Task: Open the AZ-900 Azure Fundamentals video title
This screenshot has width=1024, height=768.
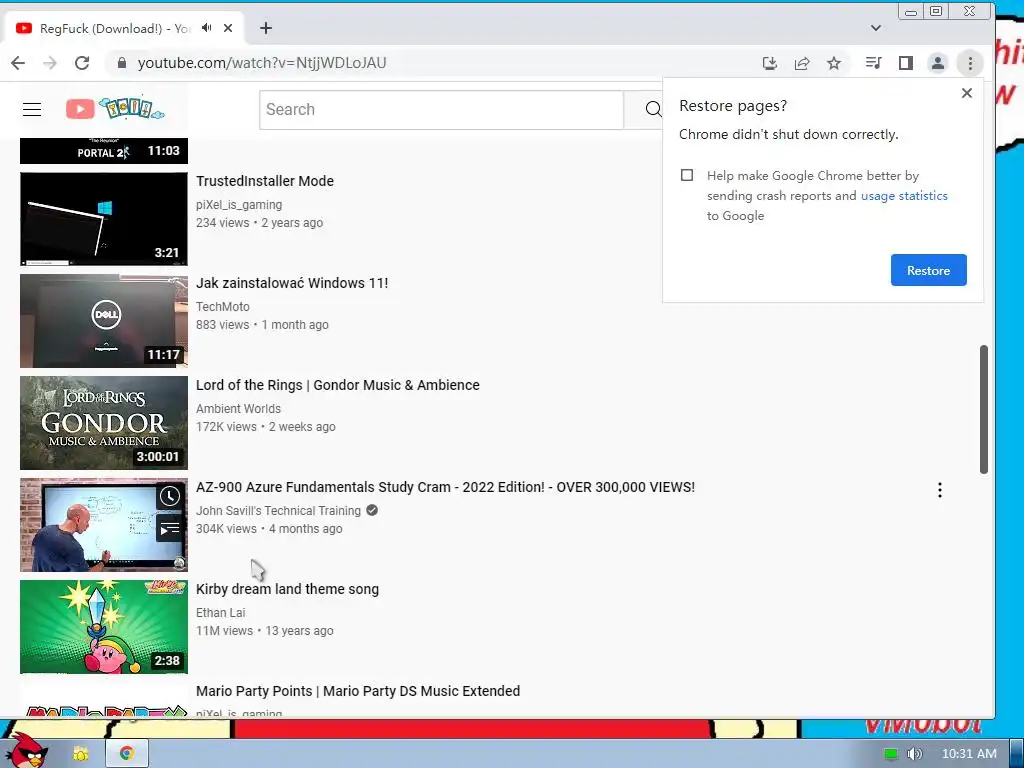Action: click(445, 487)
